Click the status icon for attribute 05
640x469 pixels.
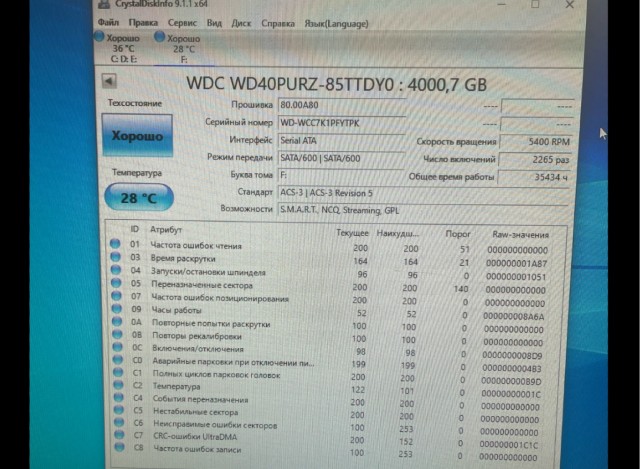(x=116, y=282)
